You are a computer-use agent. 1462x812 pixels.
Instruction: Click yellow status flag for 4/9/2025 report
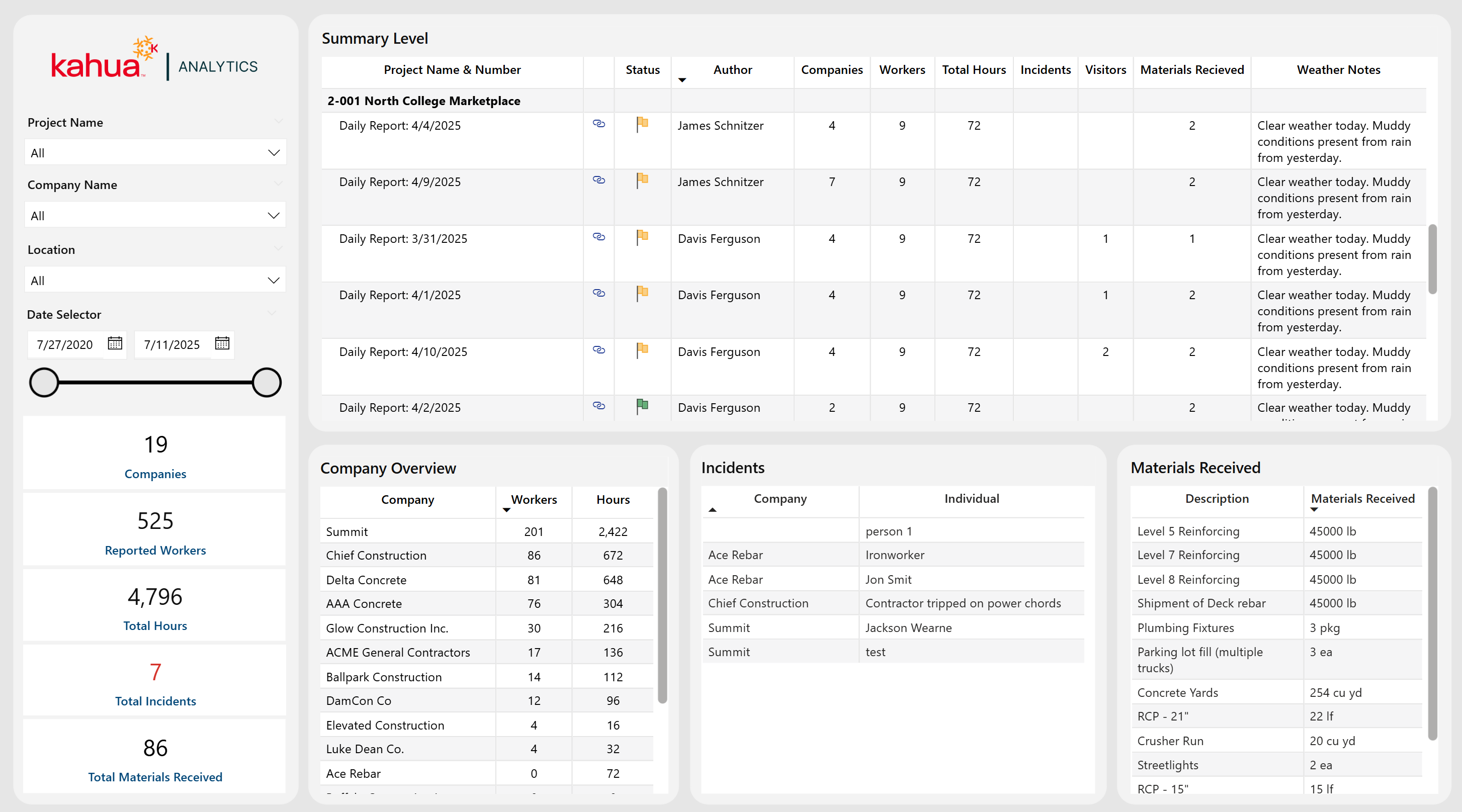click(642, 181)
